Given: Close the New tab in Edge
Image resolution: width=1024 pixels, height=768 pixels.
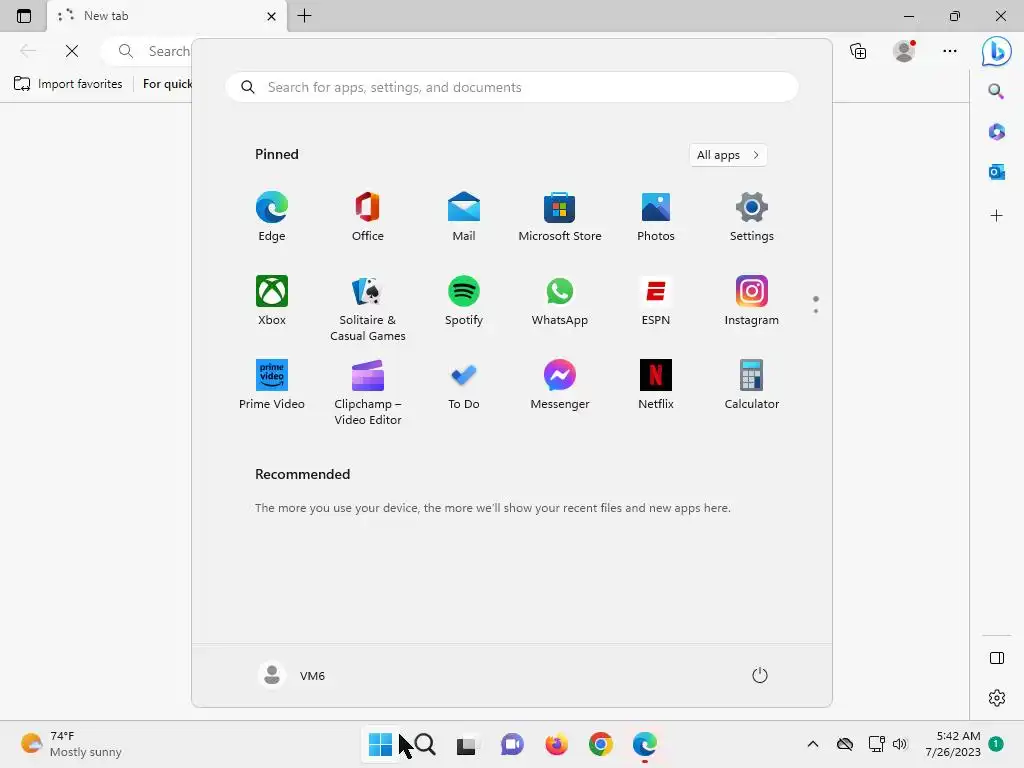Looking at the screenshot, I should click(272, 16).
